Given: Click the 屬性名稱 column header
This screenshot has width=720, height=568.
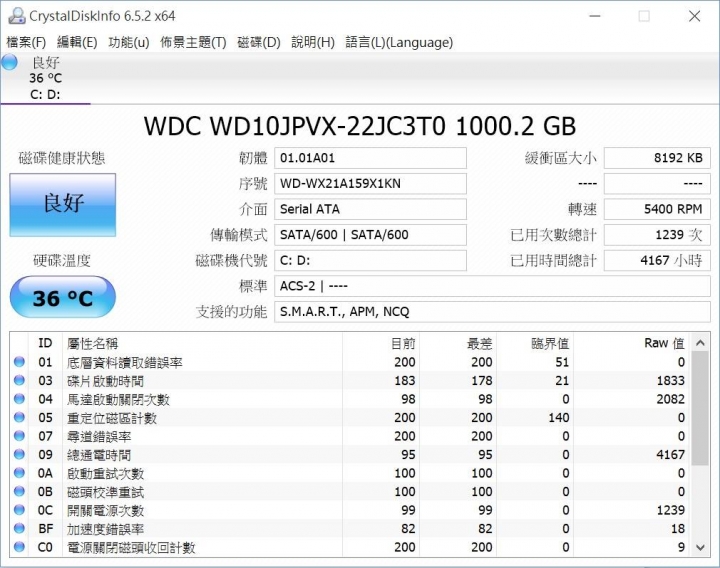Looking at the screenshot, I should pyautogui.click(x=202, y=343).
